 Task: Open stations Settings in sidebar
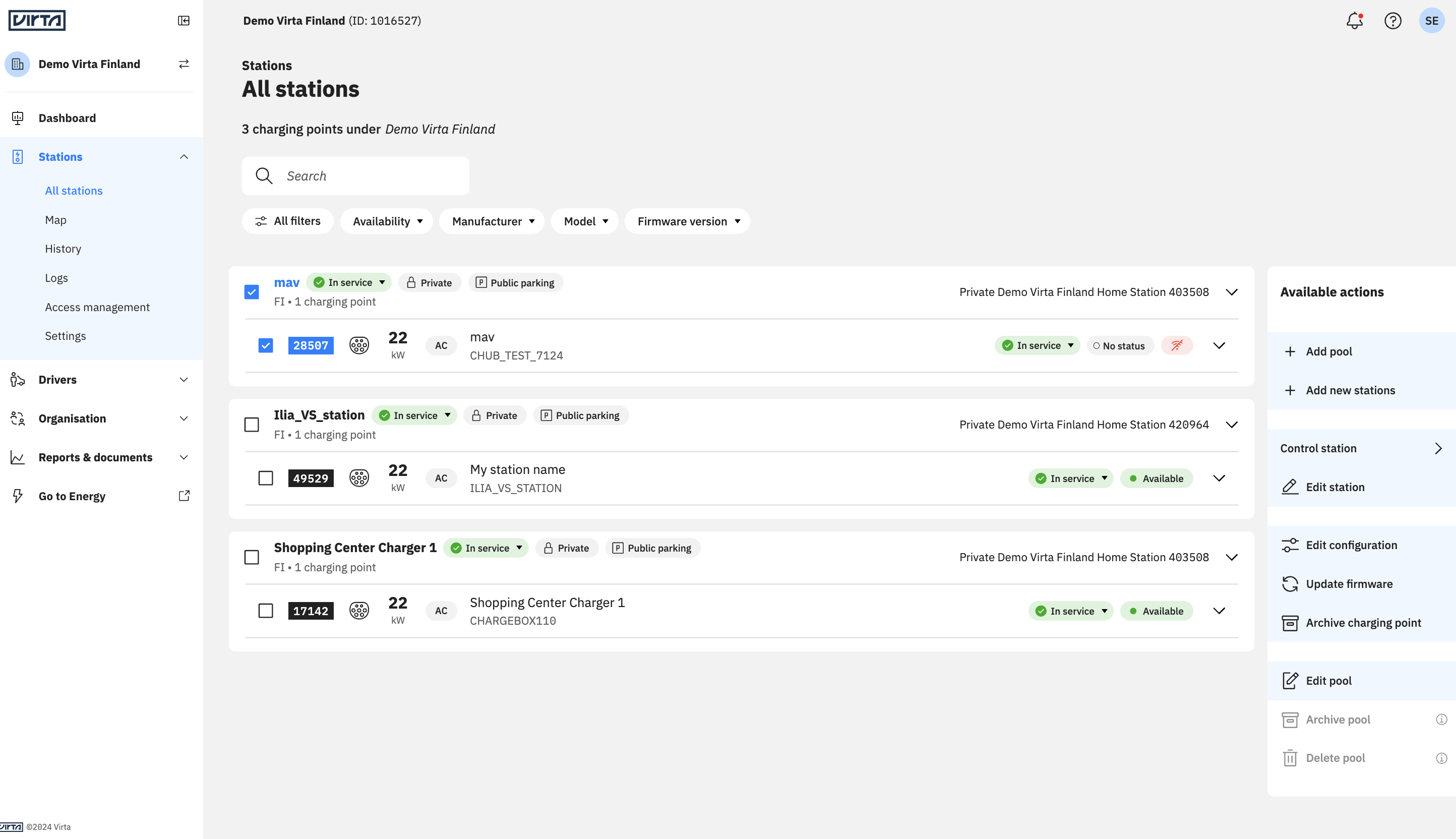point(66,336)
